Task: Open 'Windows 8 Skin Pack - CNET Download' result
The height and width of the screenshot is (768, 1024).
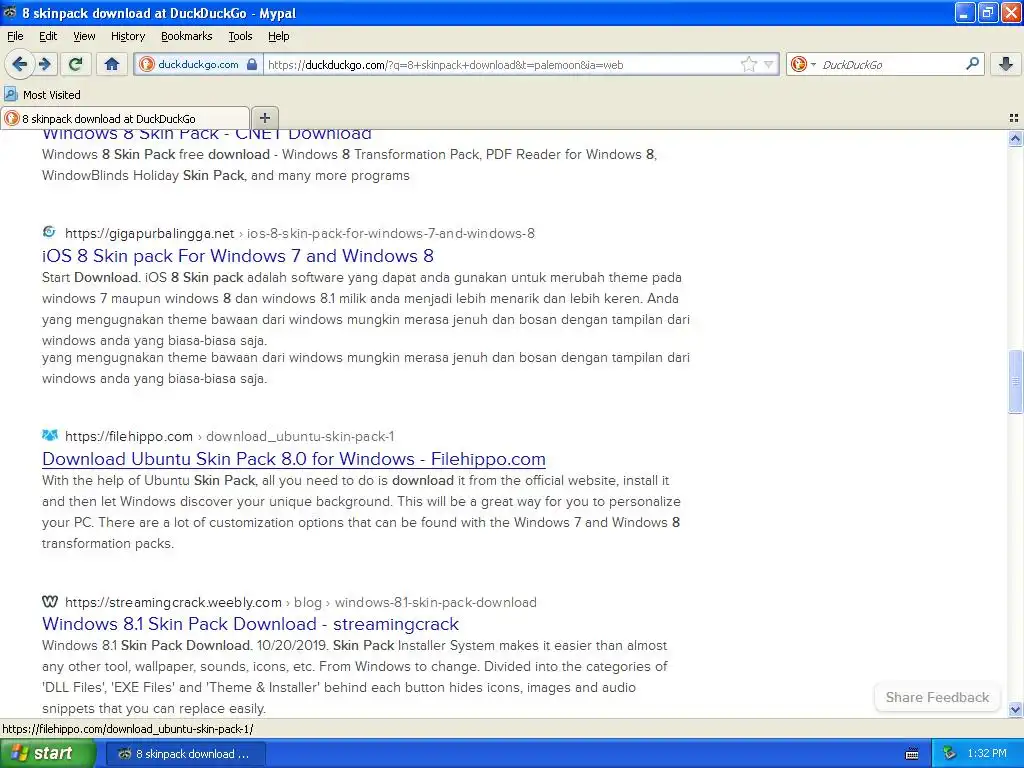Action: 206,135
